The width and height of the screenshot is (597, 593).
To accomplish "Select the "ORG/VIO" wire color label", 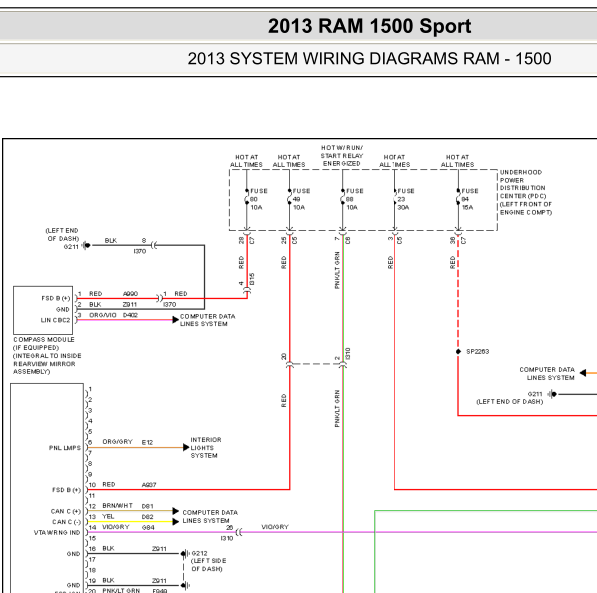I will pos(102,315).
